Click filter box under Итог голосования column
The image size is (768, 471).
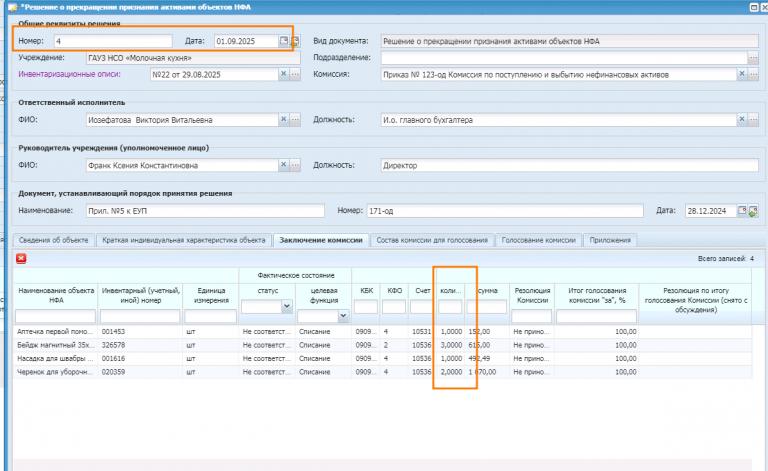click(x=596, y=316)
